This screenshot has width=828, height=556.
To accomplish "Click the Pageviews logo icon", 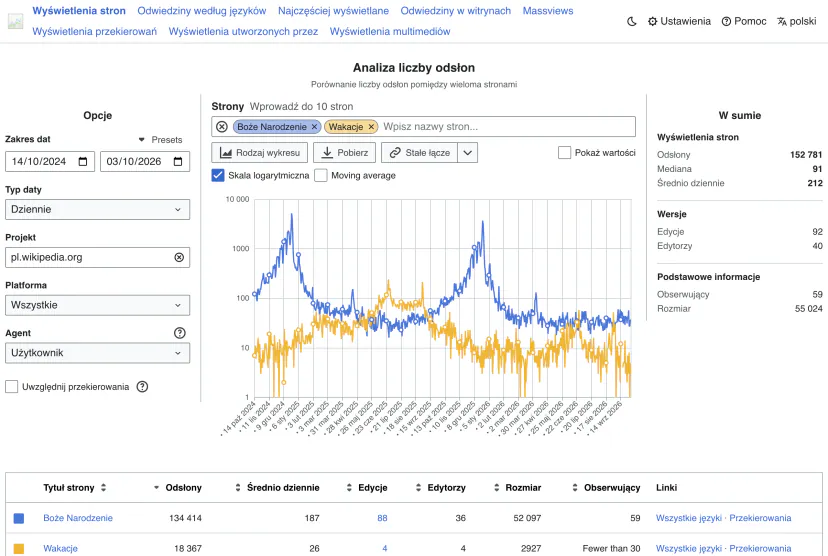I will tap(15, 21).
